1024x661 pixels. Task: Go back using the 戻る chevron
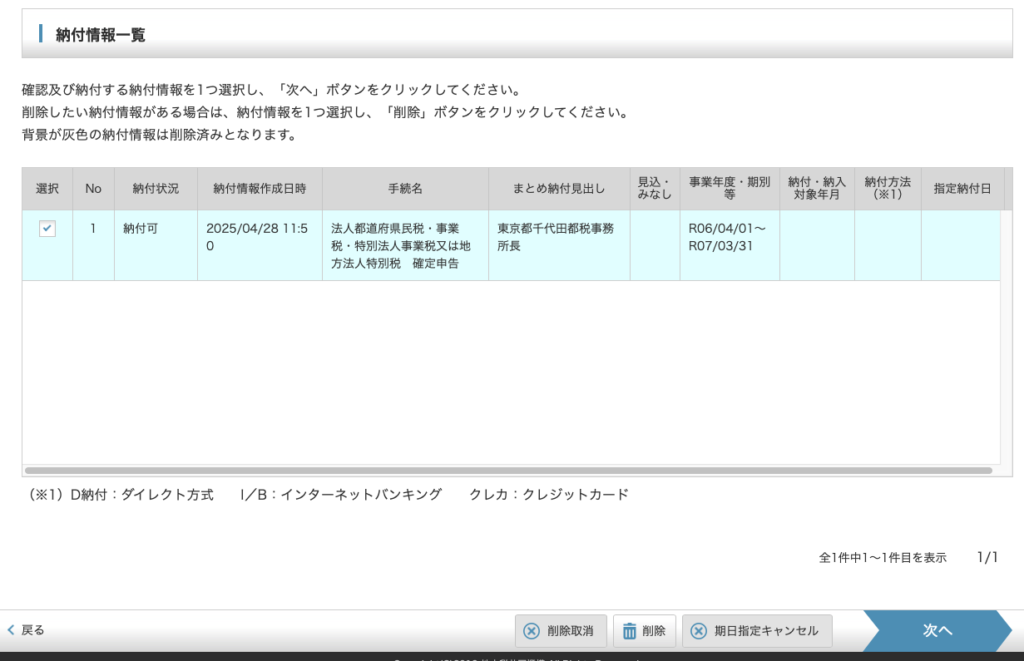(x=11, y=630)
